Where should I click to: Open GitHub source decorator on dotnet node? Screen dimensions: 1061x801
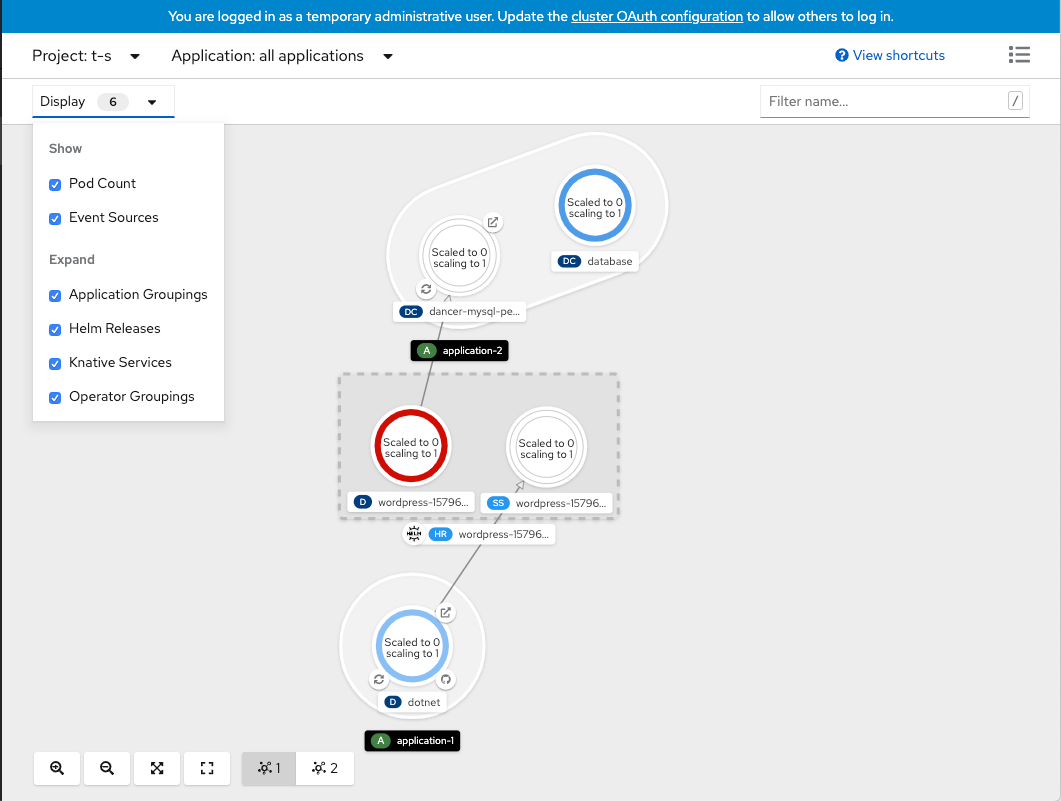pyautogui.click(x=445, y=679)
